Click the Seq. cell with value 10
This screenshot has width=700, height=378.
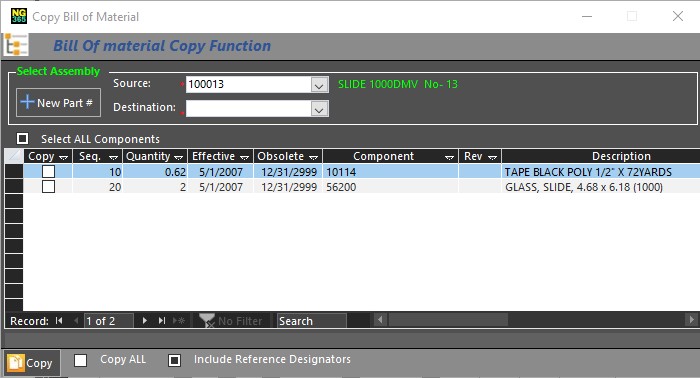(x=97, y=172)
